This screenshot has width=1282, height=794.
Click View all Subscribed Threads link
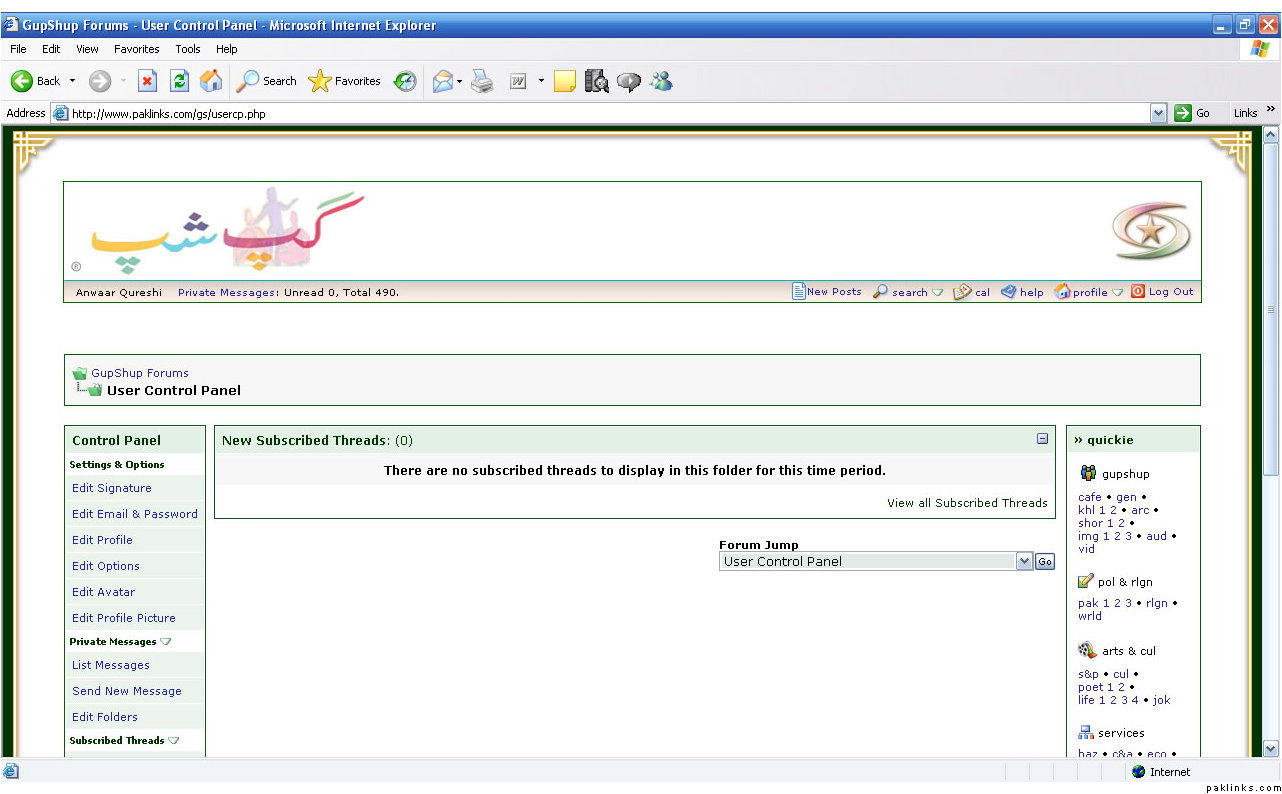tap(967, 503)
